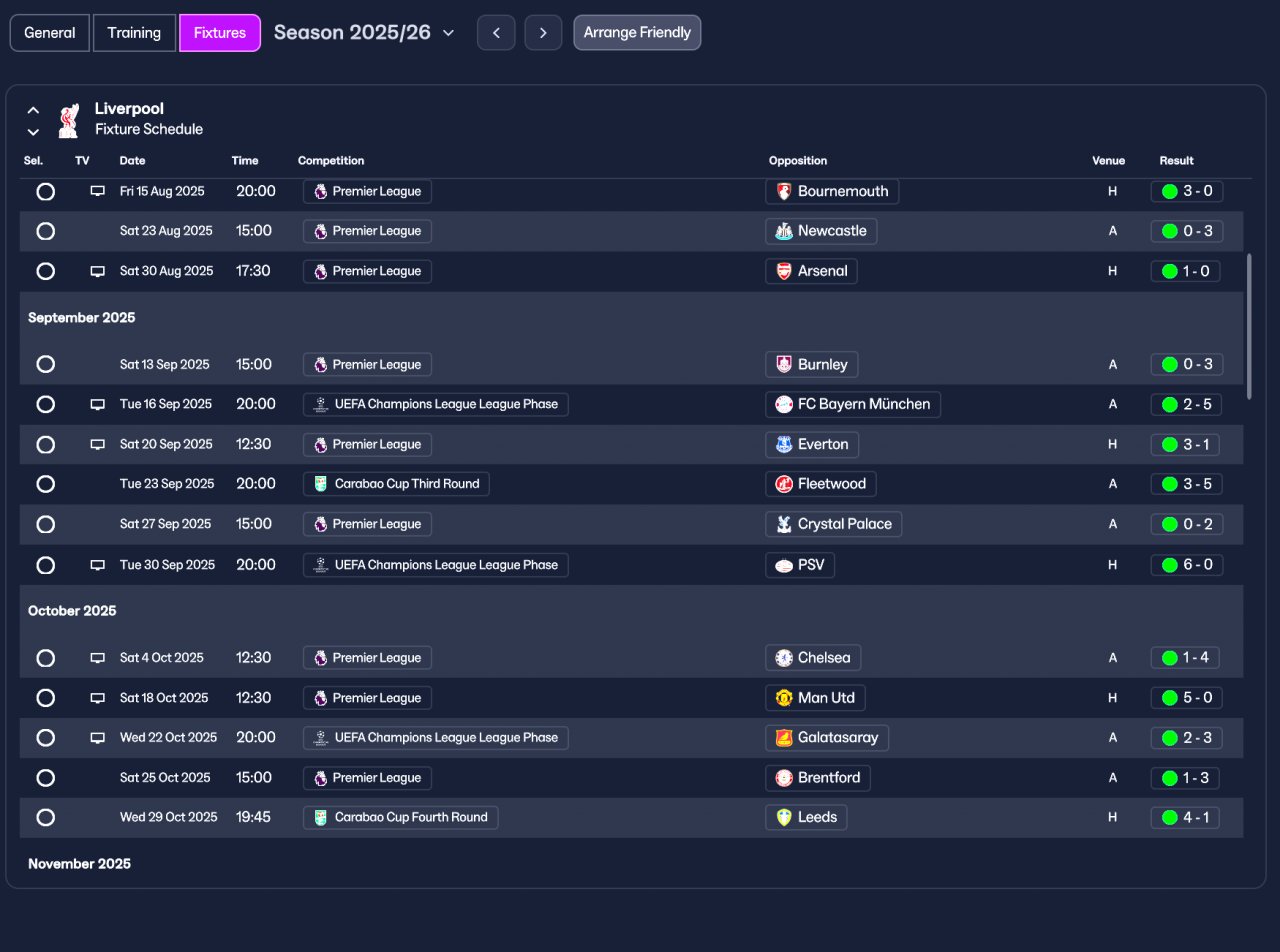Sort by the Result column header
1280x952 pixels.
[1177, 161]
